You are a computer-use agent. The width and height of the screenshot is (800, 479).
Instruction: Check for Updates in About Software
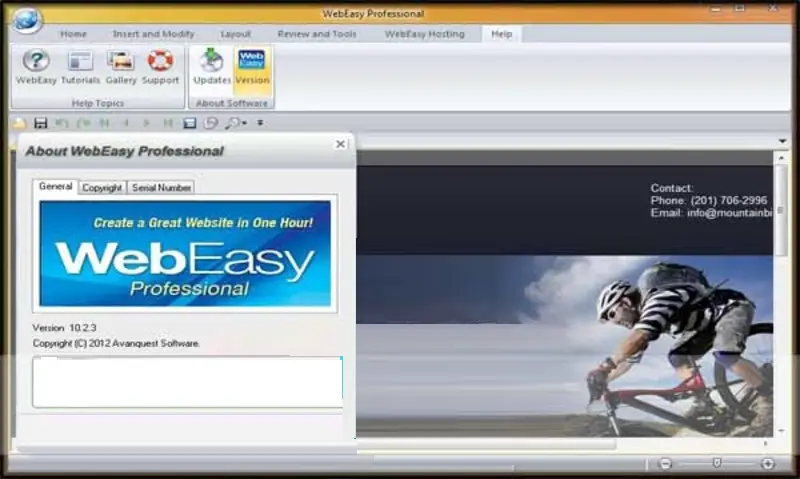point(212,67)
